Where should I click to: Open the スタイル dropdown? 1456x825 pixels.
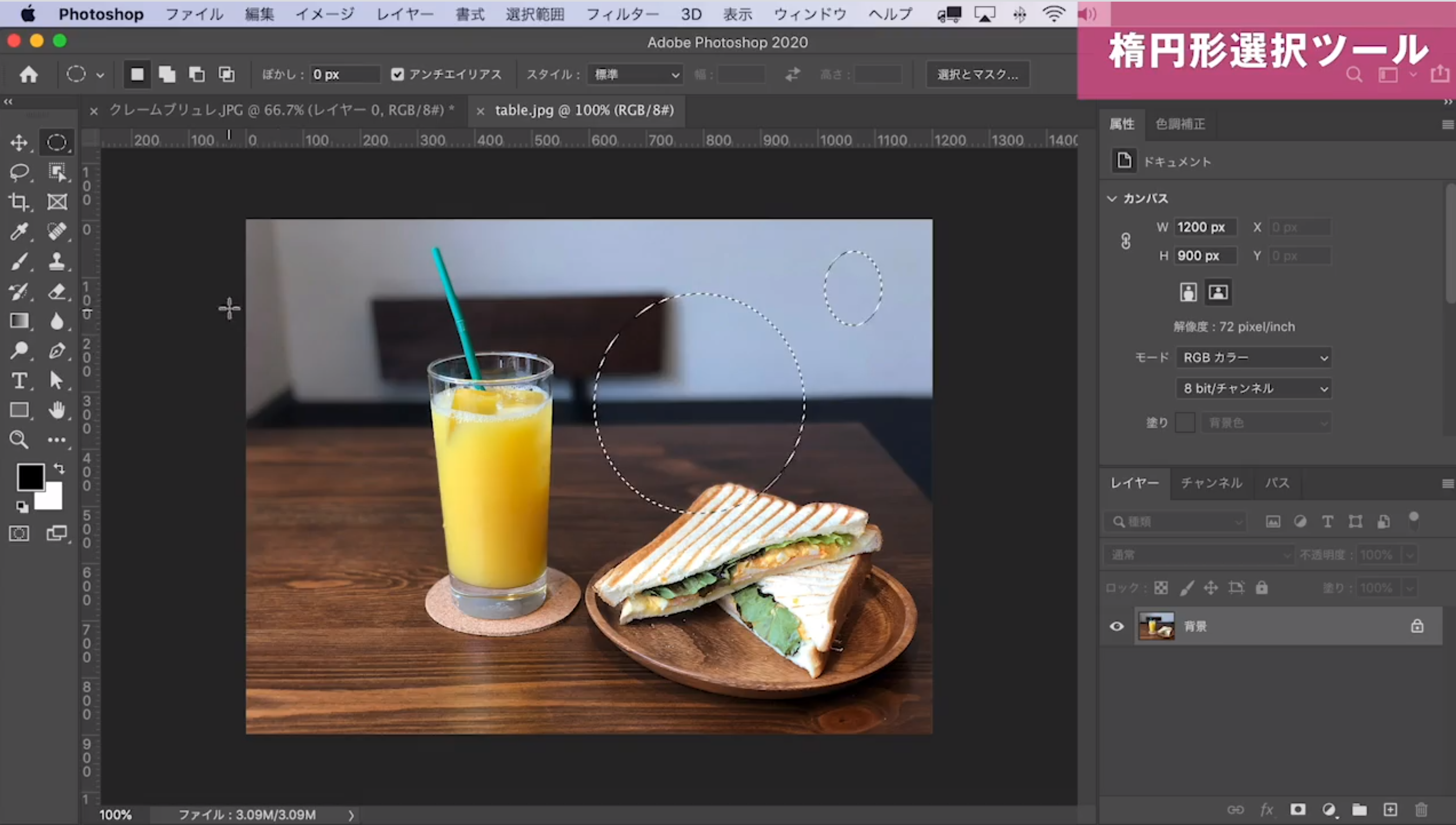pos(635,74)
